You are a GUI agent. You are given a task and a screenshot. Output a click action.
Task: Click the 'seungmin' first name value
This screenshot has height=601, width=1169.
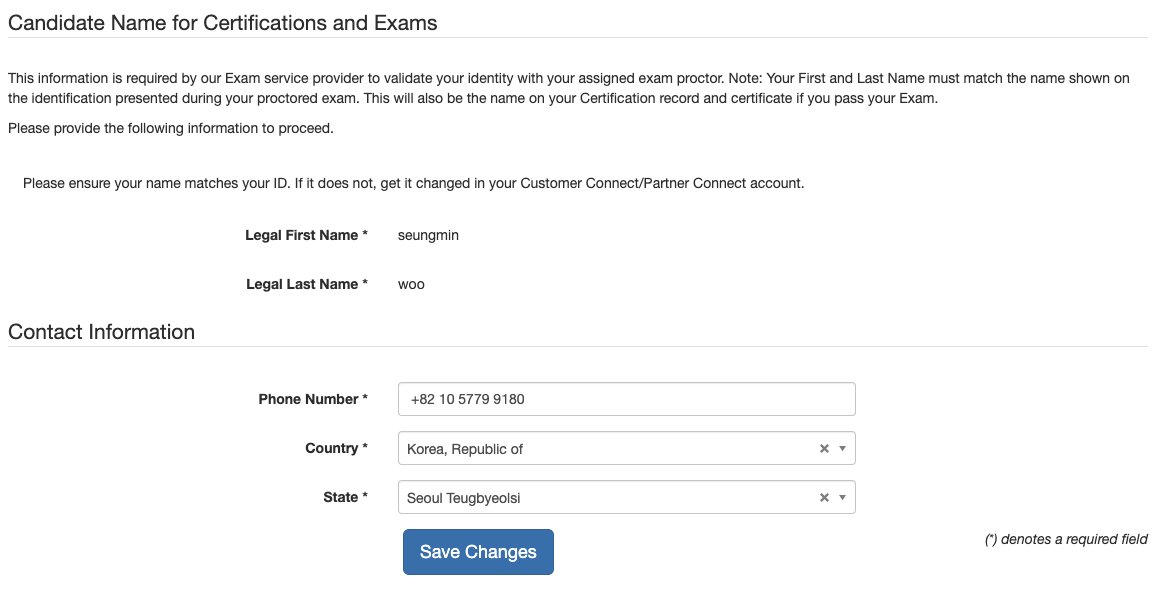[x=428, y=236]
